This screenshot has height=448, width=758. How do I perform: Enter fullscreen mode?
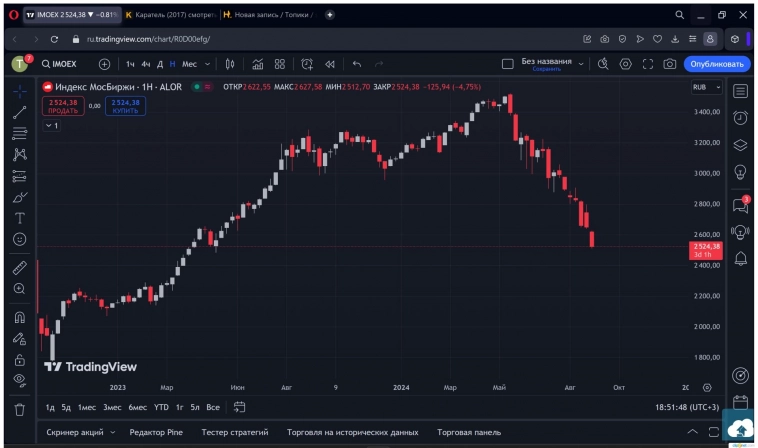[648, 64]
